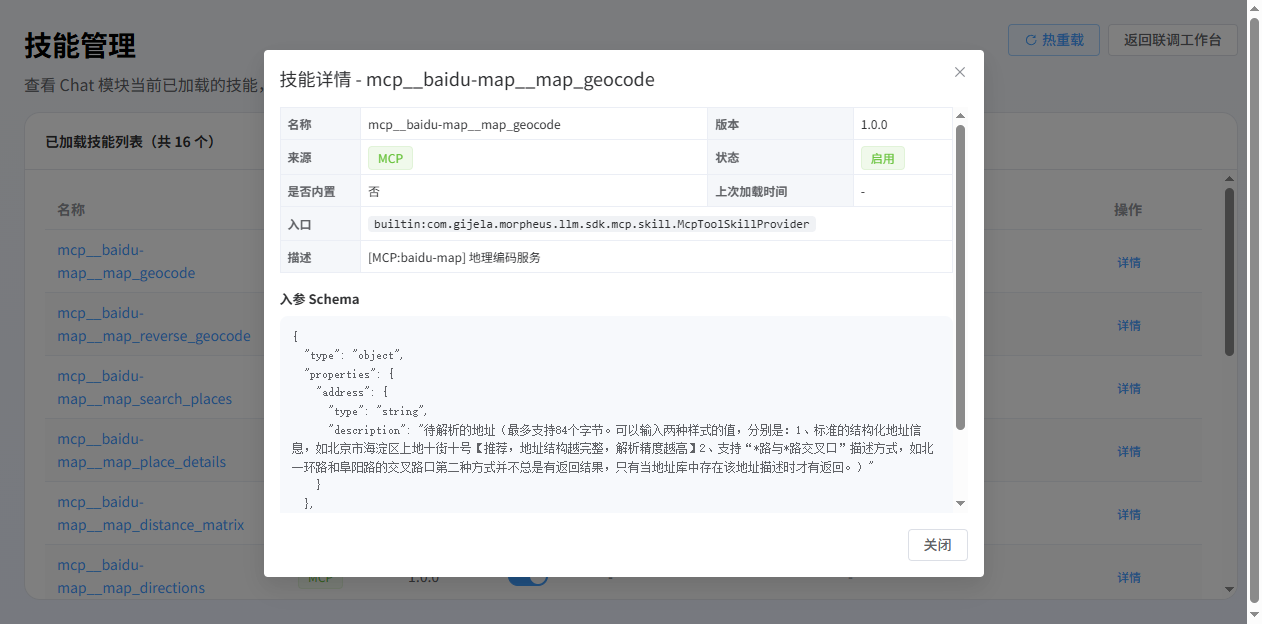Viewport: 1262px width, 624px height.
Task: Click 详情 for the map_directions row
Action: [1129, 578]
